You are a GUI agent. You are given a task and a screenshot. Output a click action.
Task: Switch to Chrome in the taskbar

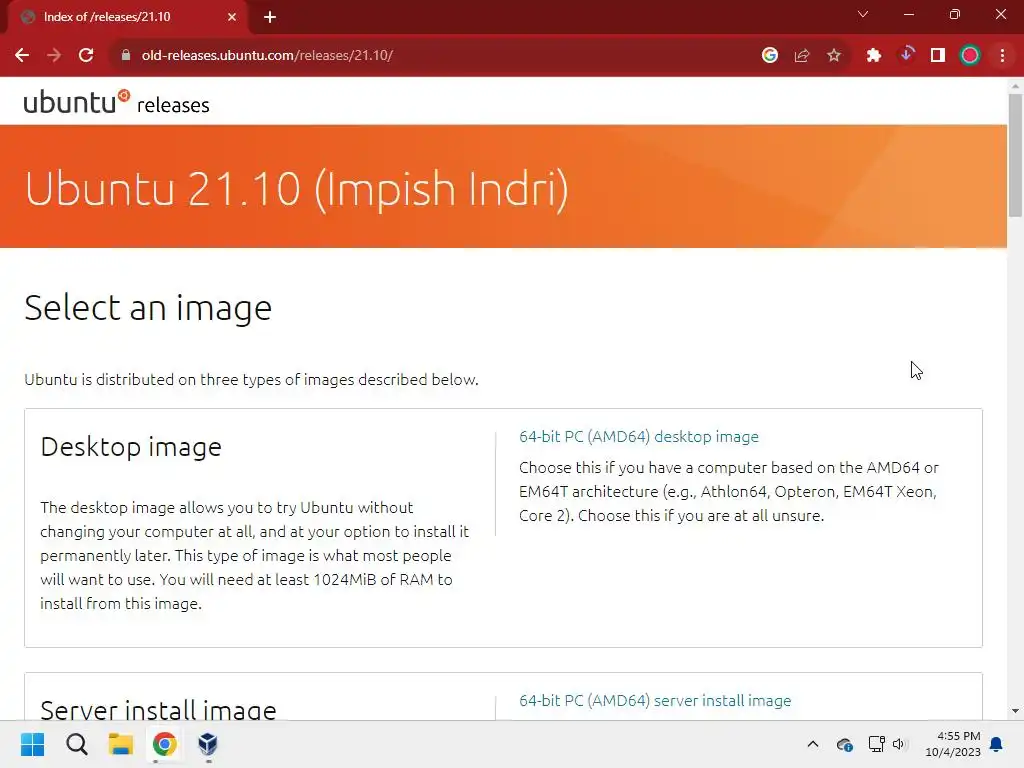click(165, 744)
